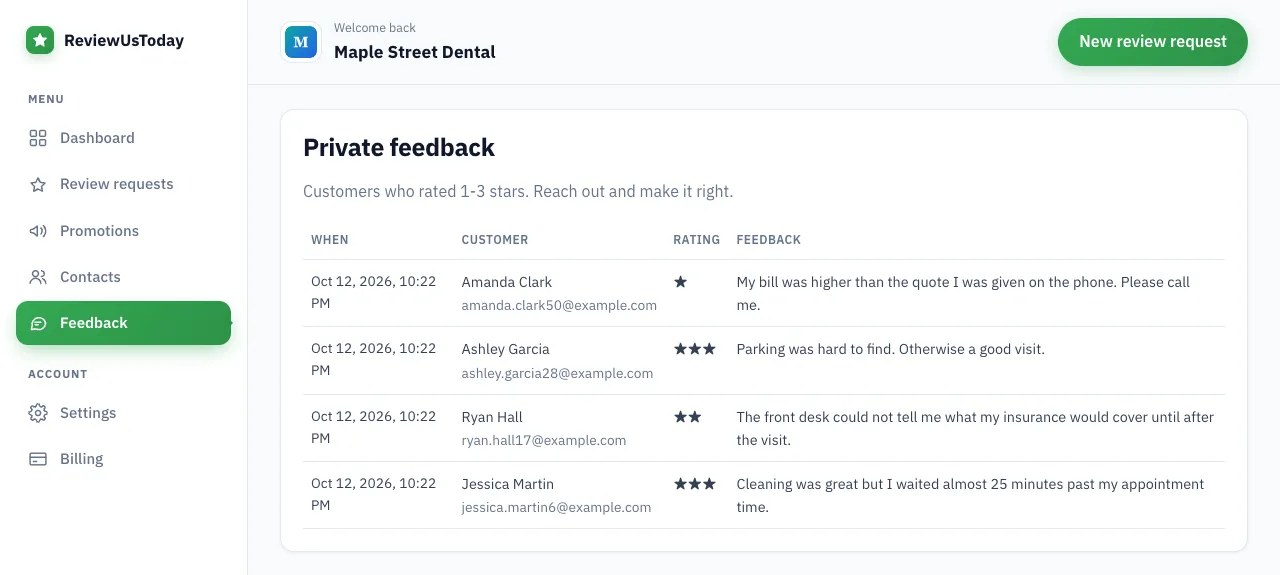Click the feedback about parking

(891, 349)
